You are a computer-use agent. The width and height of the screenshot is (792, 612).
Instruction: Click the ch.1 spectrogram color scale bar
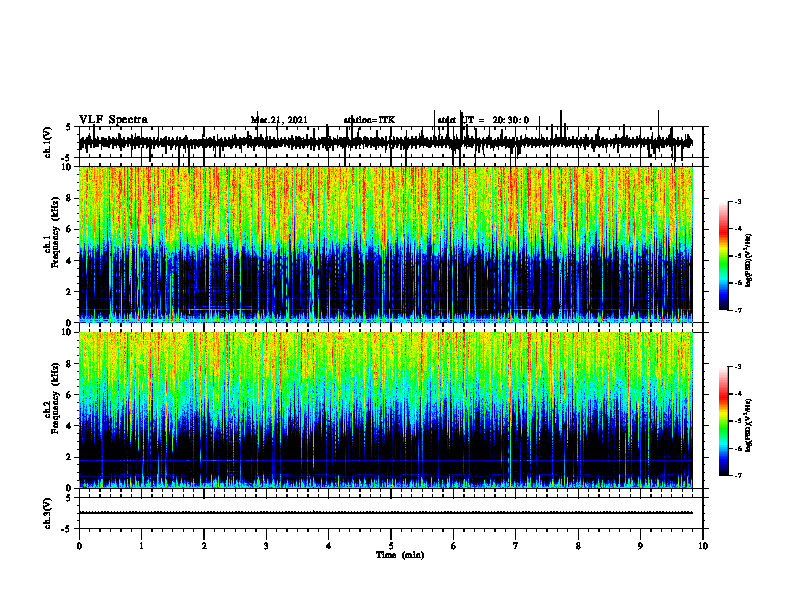tap(723, 256)
